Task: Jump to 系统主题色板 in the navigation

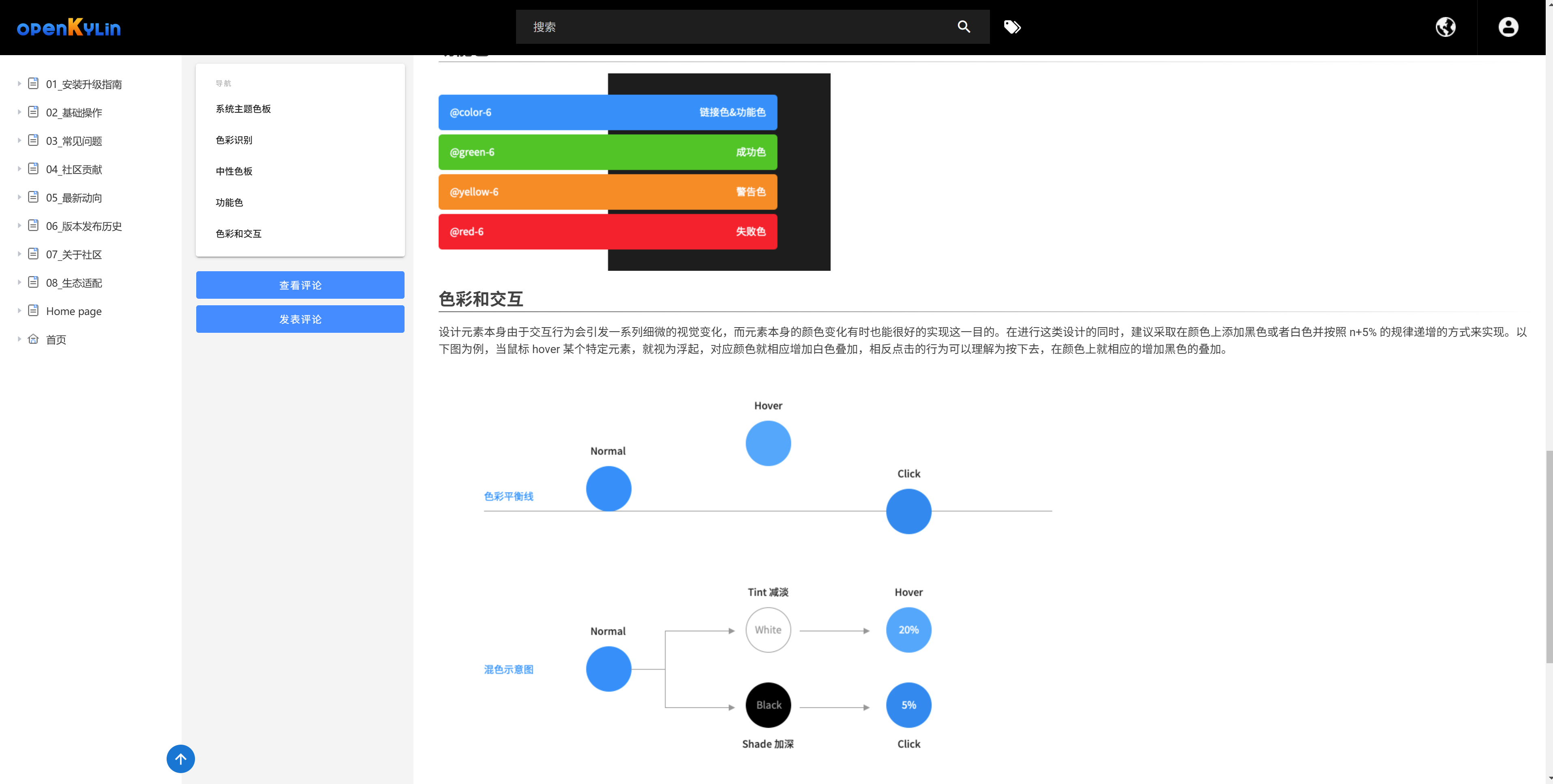Action: [243, 109]
